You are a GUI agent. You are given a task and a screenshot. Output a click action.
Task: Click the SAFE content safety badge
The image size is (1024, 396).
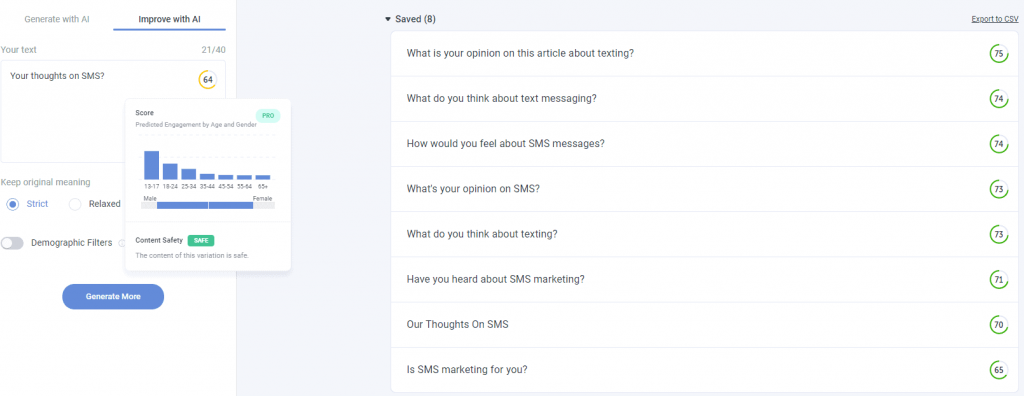pos(200,240)
